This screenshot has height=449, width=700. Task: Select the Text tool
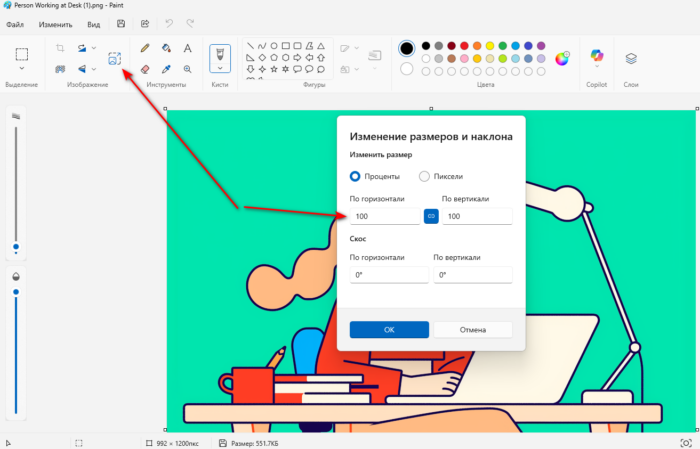click(x=188, y=48)
